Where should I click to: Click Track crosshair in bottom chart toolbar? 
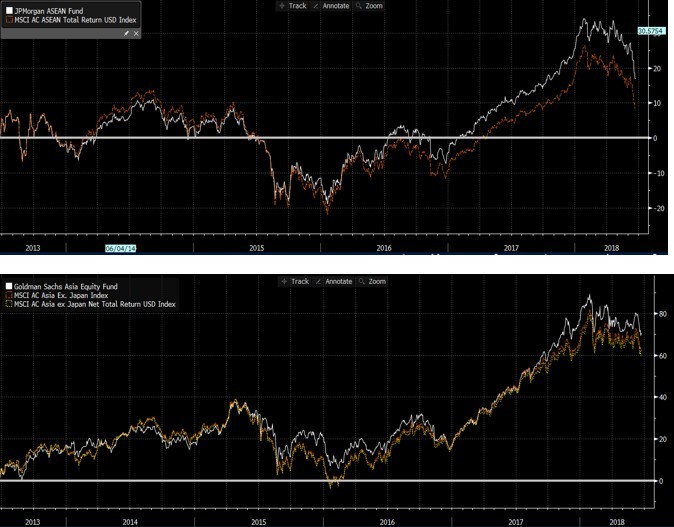click(x=294, y=282)
